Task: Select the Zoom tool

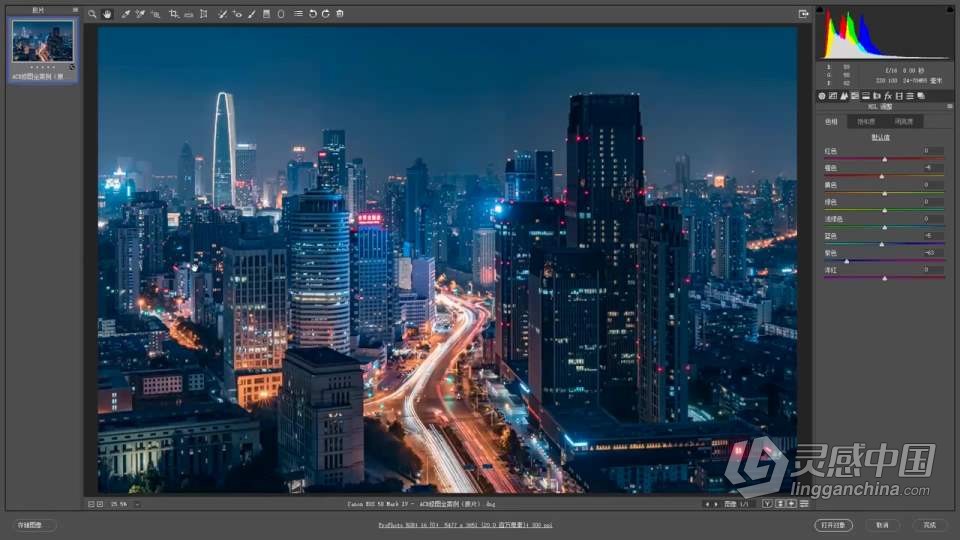Action: tap(92, 13)
